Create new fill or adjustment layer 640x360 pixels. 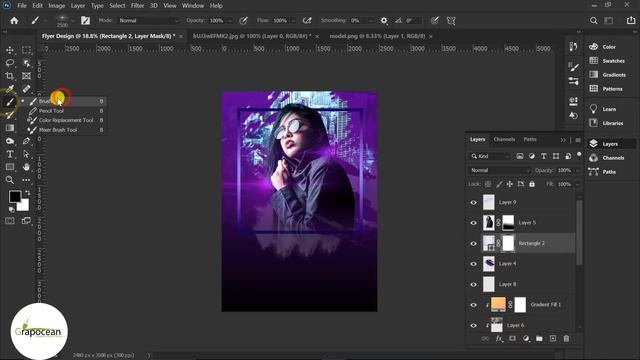(526, 338)
